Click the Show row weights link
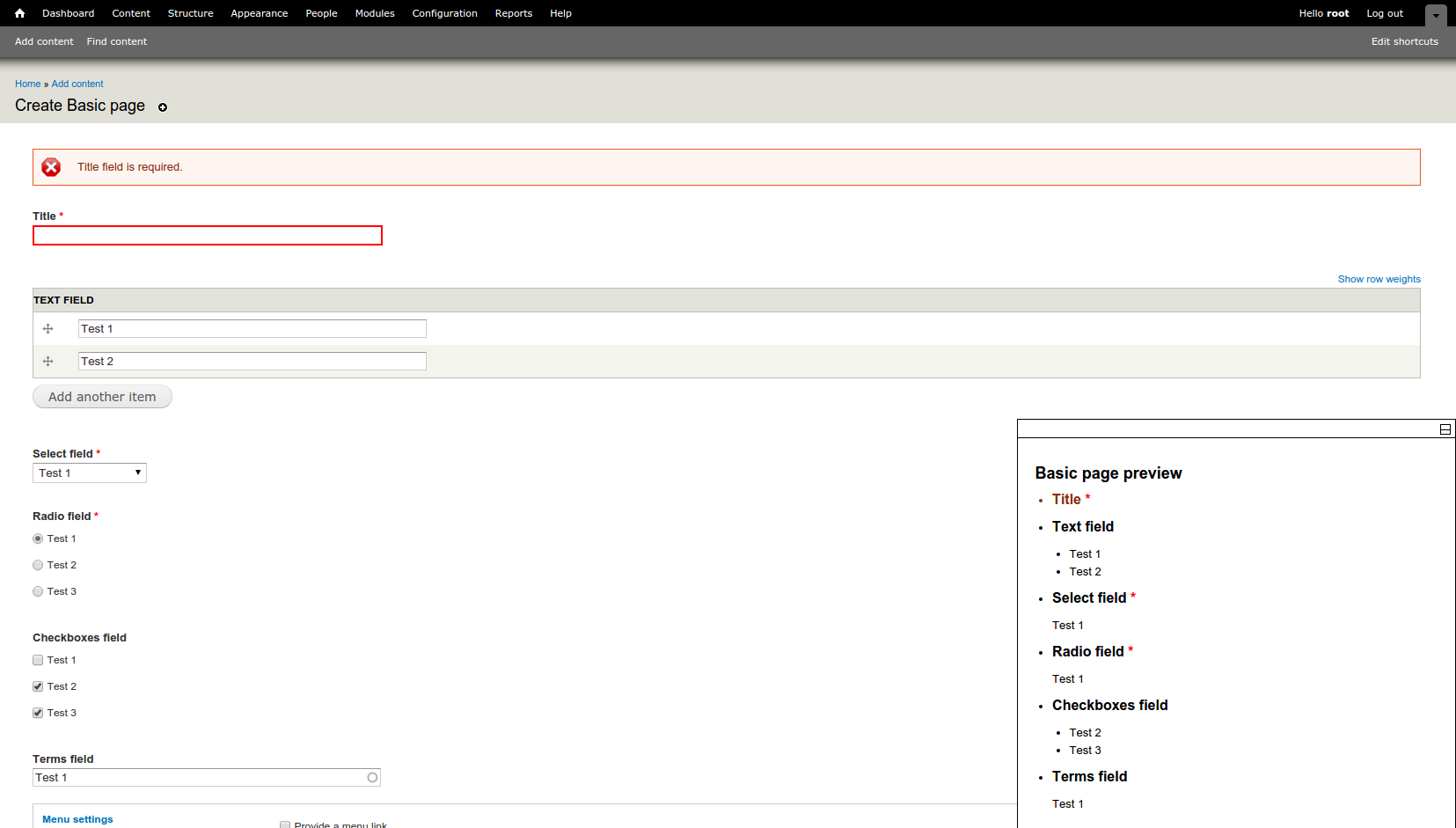The image size is (1456, 828). (x=1379, y=279)
